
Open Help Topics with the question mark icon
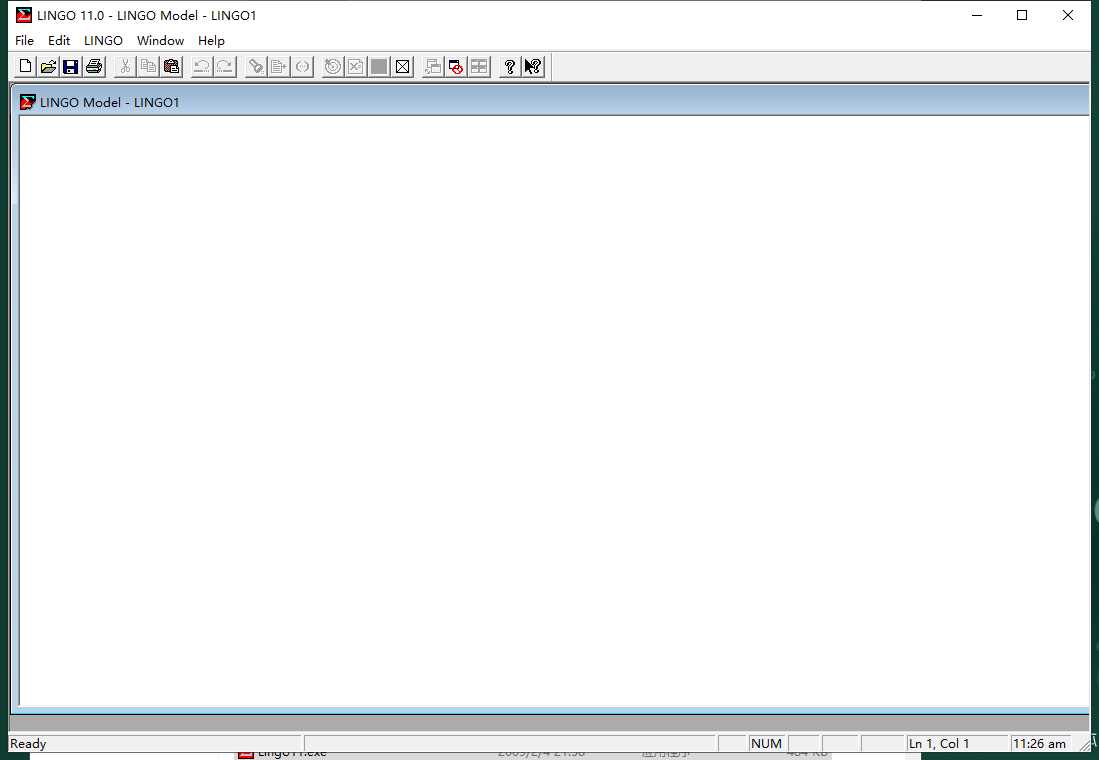(510, 67)
